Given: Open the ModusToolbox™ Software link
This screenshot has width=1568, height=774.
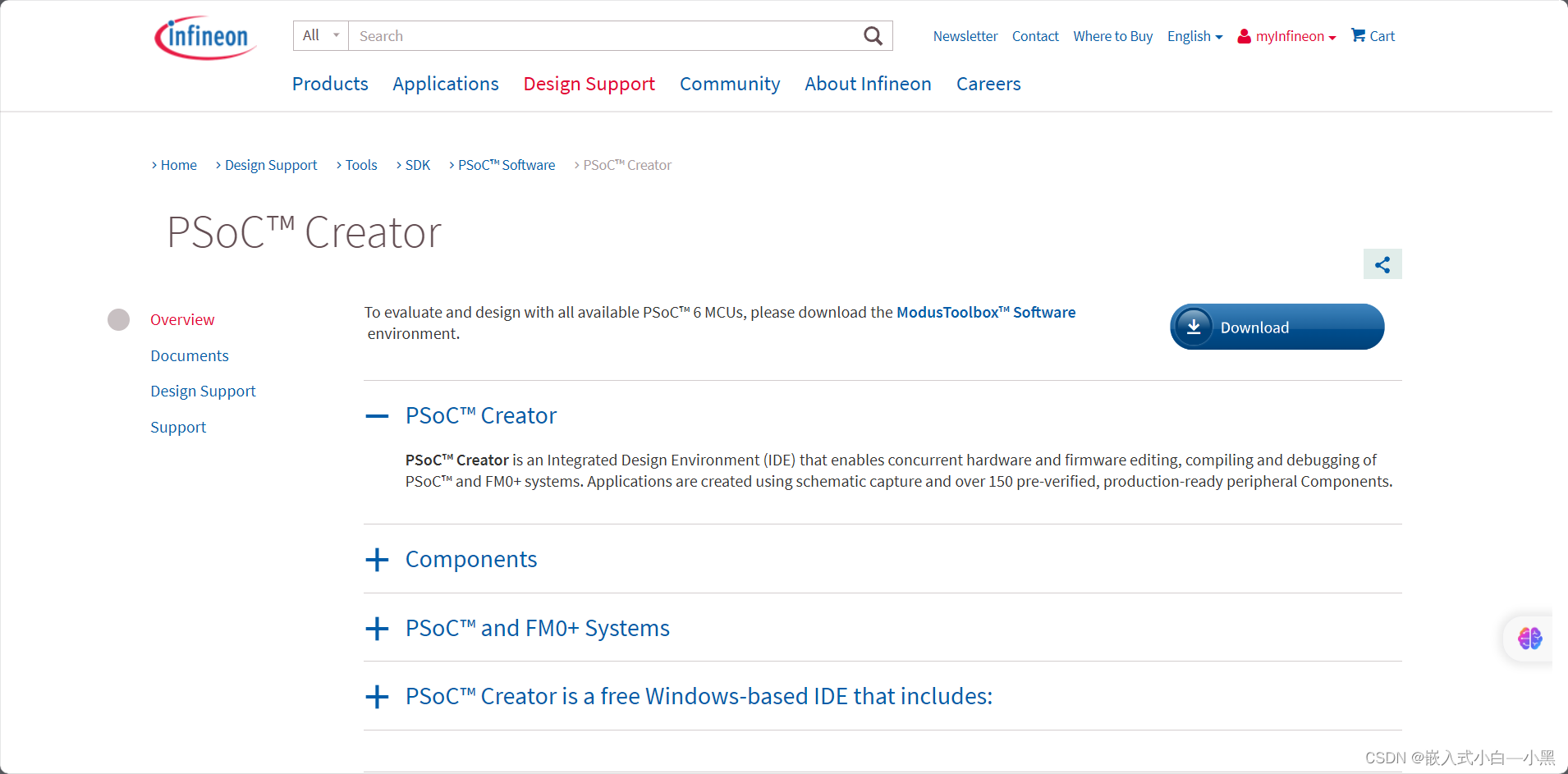Looking at the screenshot, I should [986, 312].
